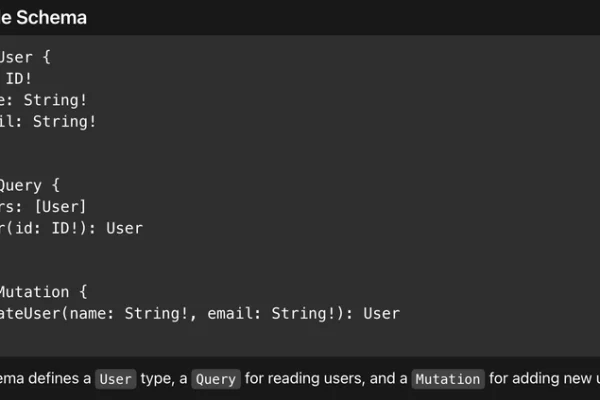600x400 pixels.
Task: Click the first 'String!' type in code
Action: click(x=55, y=100)
